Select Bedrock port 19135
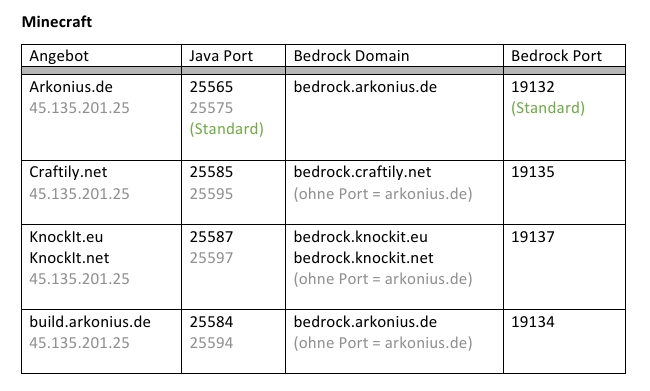The image size is (650, 391). pyautogui.click(x=533, y=172)
